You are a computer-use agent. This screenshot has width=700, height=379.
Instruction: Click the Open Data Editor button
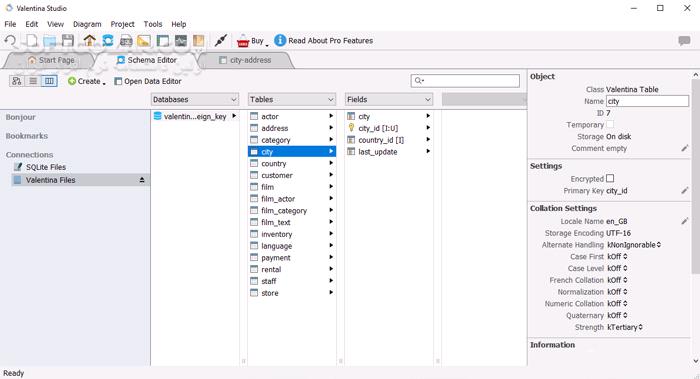click(148, 81)
